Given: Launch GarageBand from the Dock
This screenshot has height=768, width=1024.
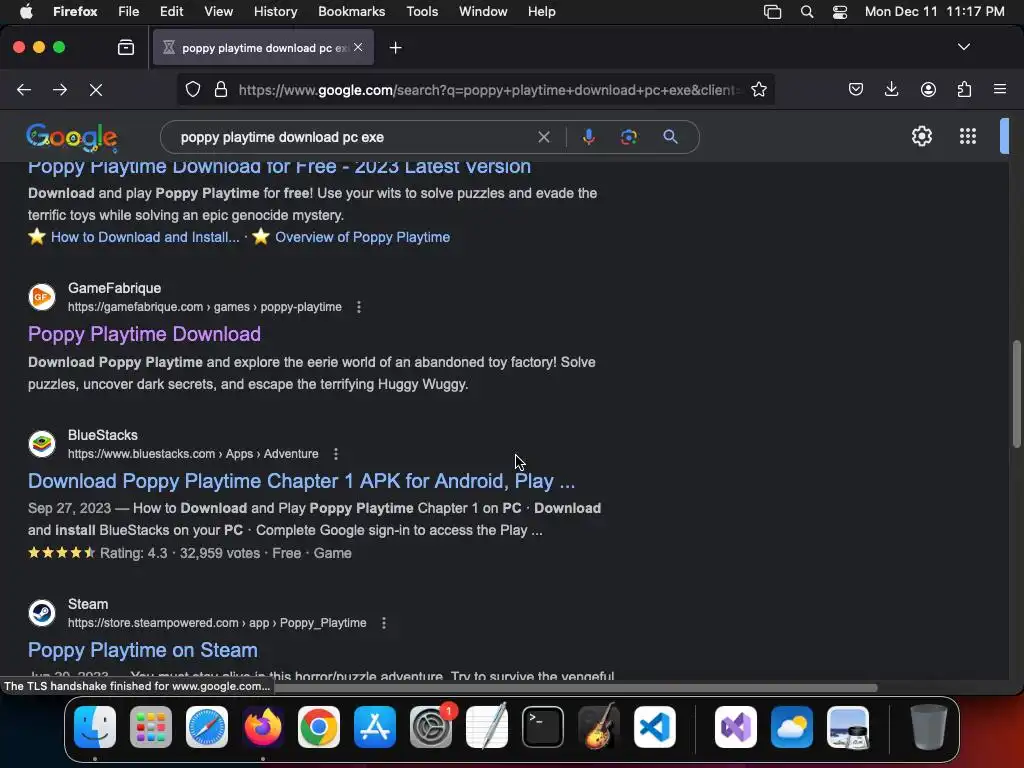Looking at the screenshot, I should click(x=598, y=726).
